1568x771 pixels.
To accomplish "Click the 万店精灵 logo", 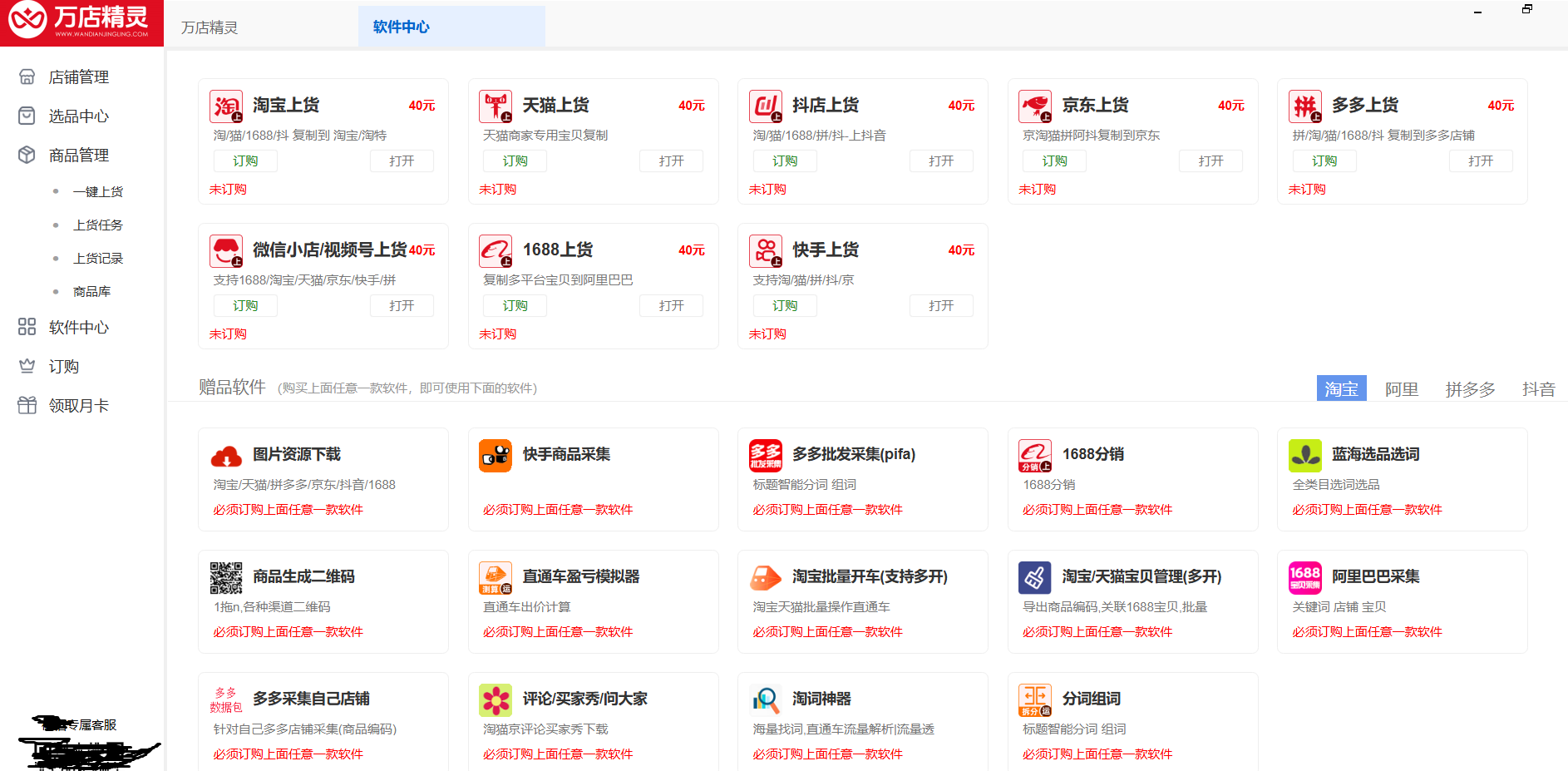I will 81,22.
